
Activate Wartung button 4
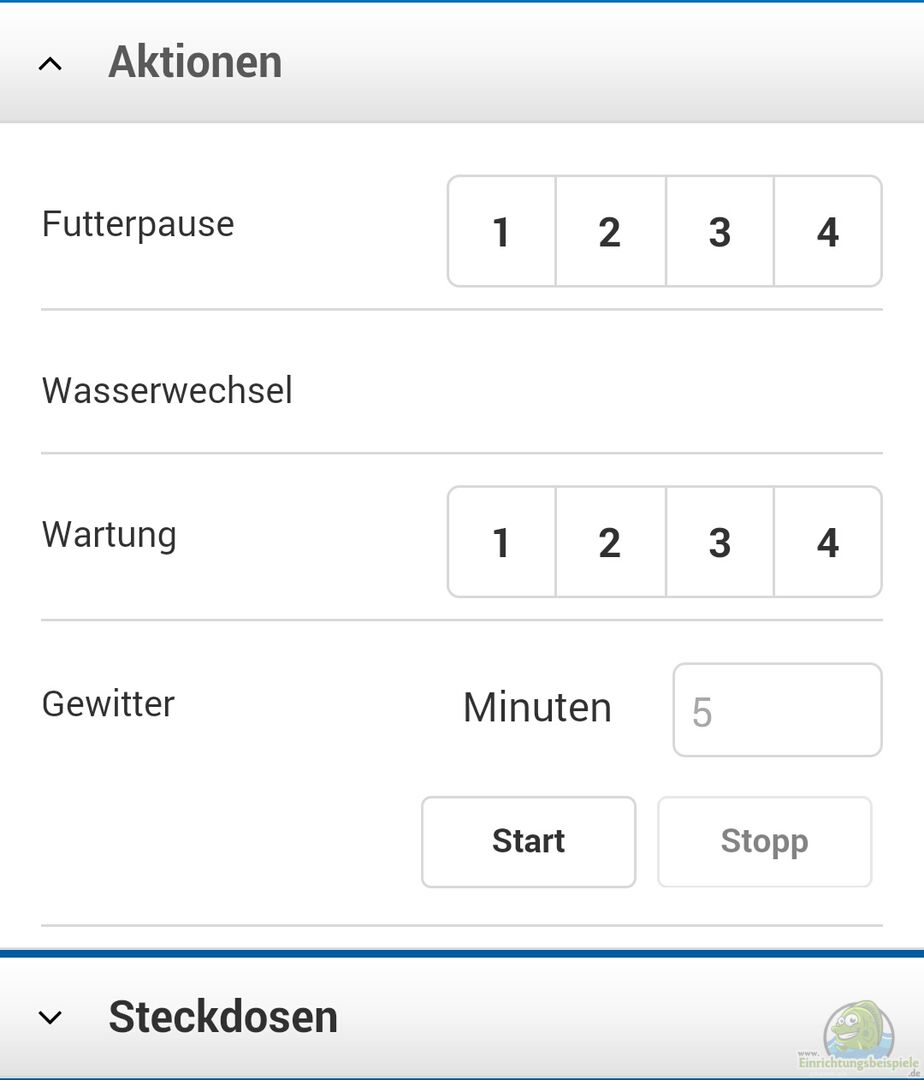(828, 542)
